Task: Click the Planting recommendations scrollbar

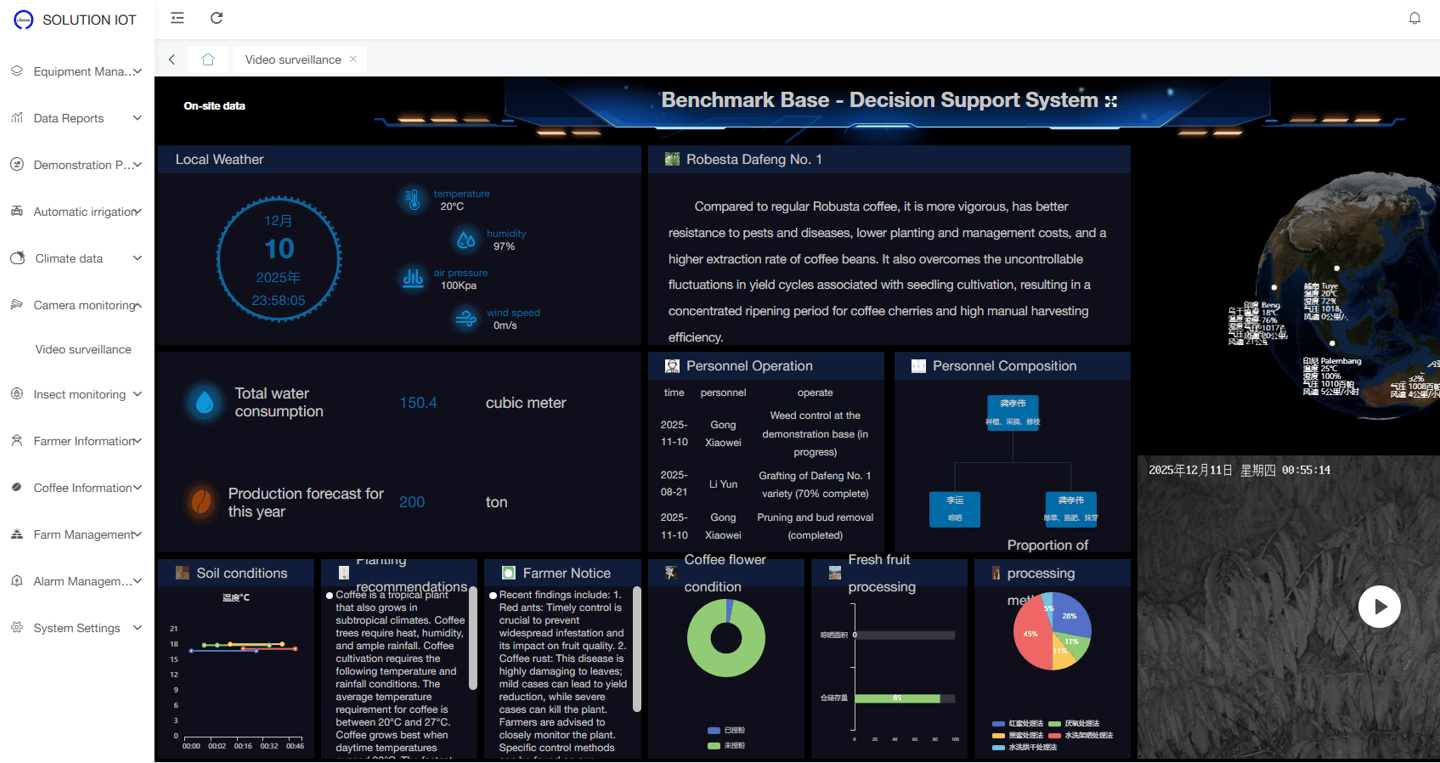Action: click(x=473, y=638)
